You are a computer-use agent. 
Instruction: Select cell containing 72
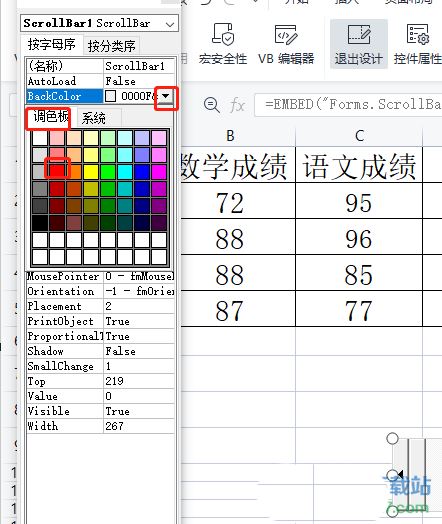(238, 202)
